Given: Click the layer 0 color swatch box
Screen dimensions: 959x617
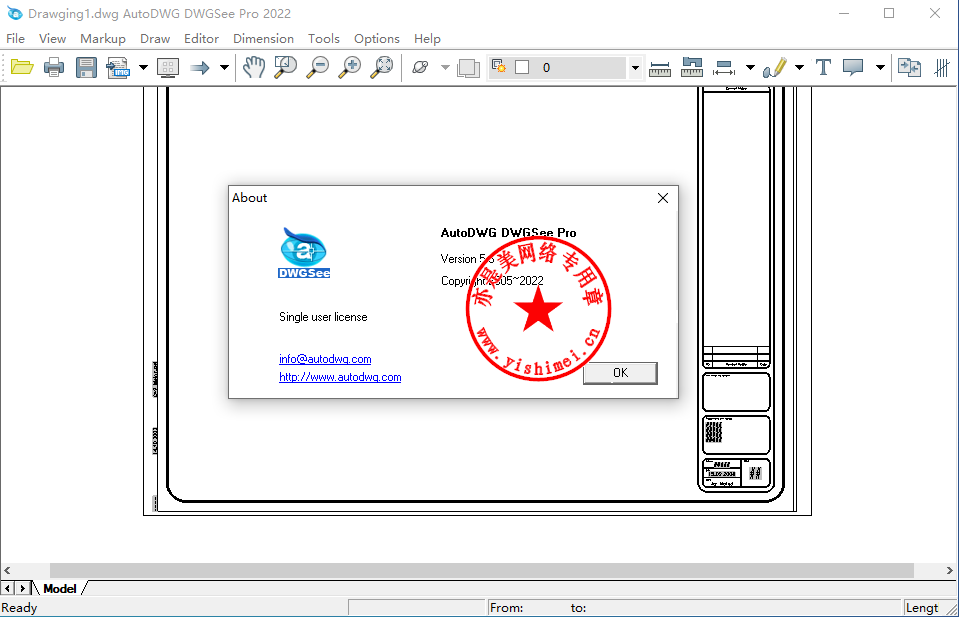Looking at the screenshot, I should click(x=522, y=67).
